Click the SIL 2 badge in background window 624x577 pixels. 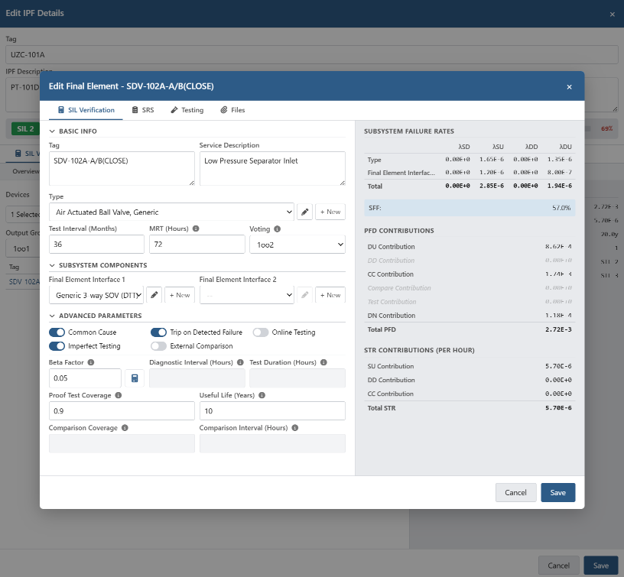tap(25, 129)
